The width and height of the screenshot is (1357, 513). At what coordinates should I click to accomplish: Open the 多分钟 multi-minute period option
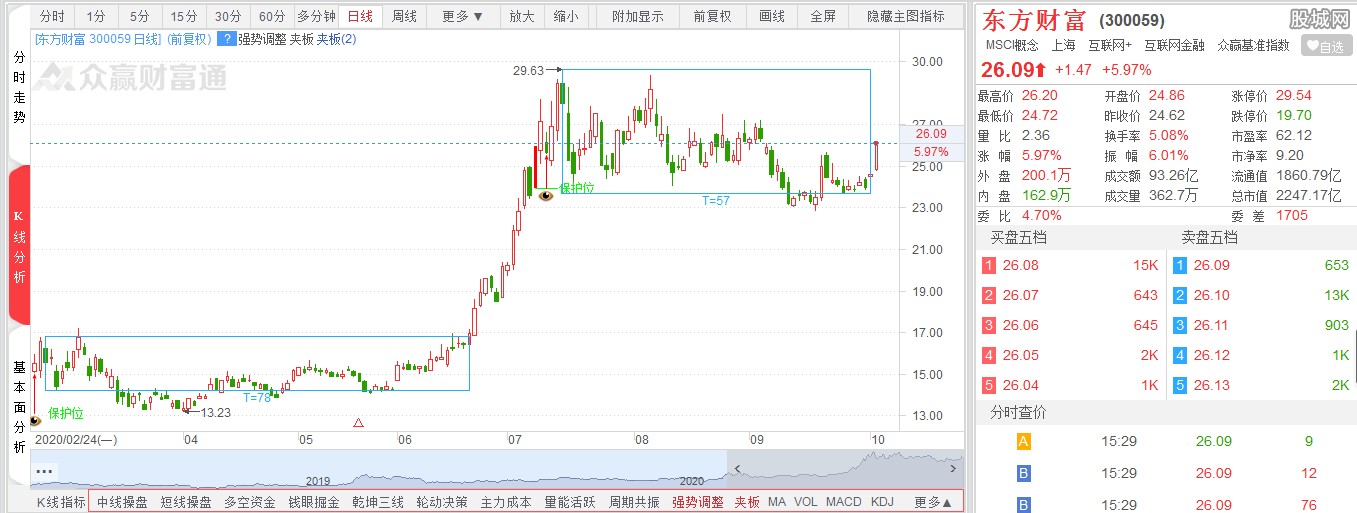(x=316, y=16)
